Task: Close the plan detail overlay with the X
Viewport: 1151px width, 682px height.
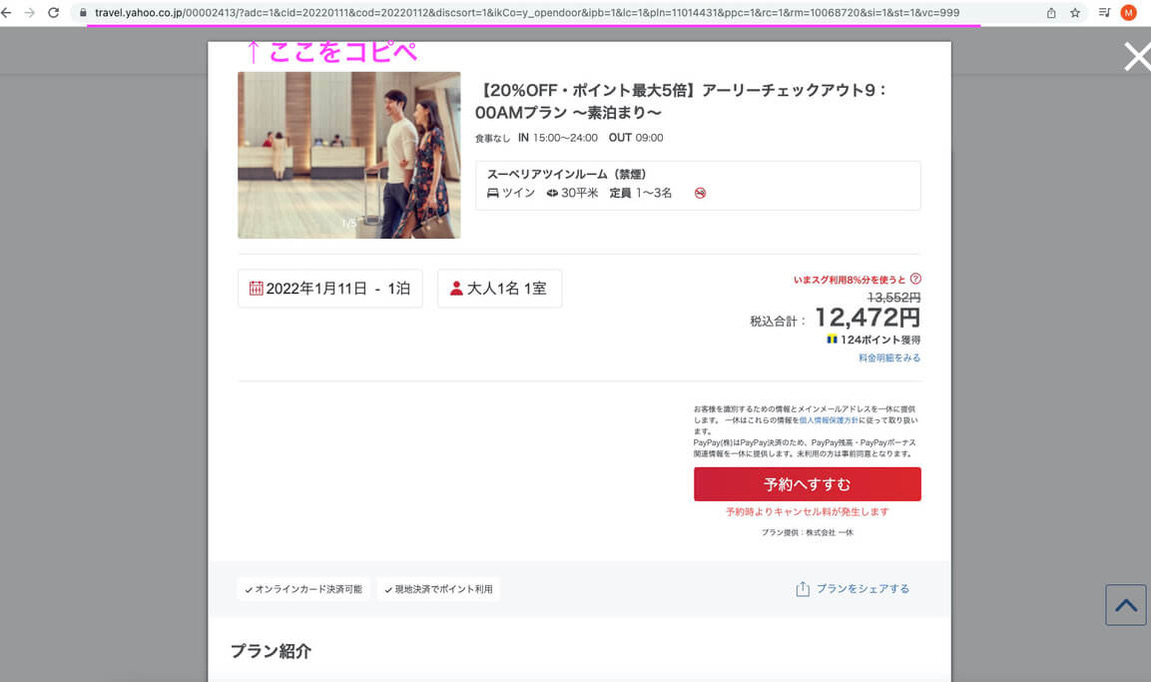Action: click(1137, 56)
